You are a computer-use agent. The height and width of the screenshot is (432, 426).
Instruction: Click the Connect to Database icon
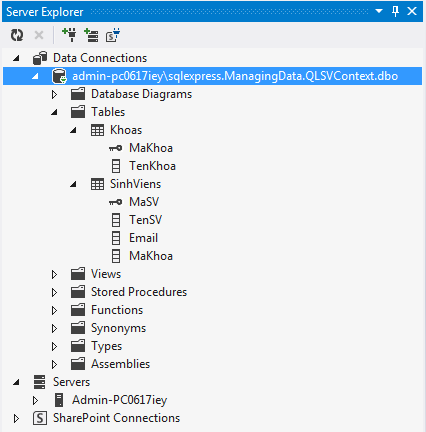pyautogui.click(x=69, y=35)
